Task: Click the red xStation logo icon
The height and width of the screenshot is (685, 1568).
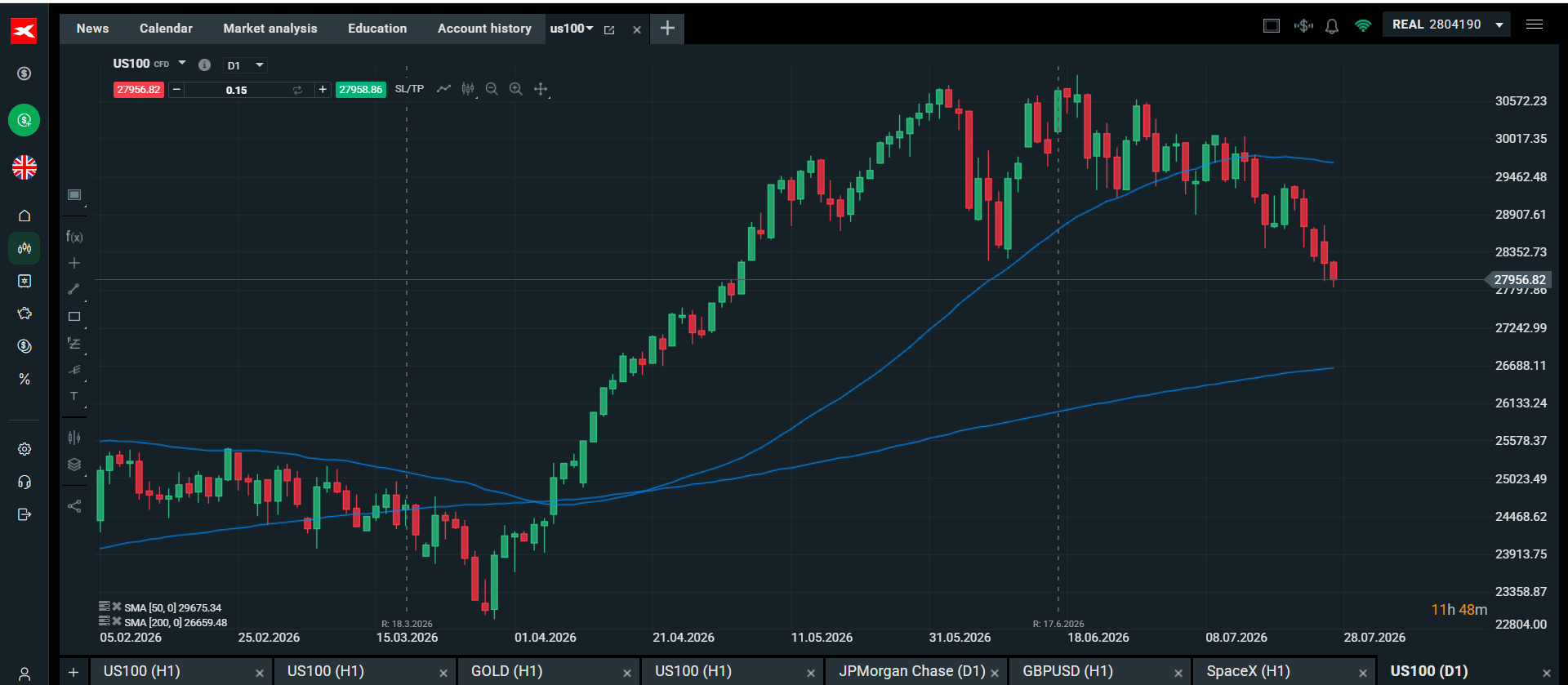Action: pos(24,31)
